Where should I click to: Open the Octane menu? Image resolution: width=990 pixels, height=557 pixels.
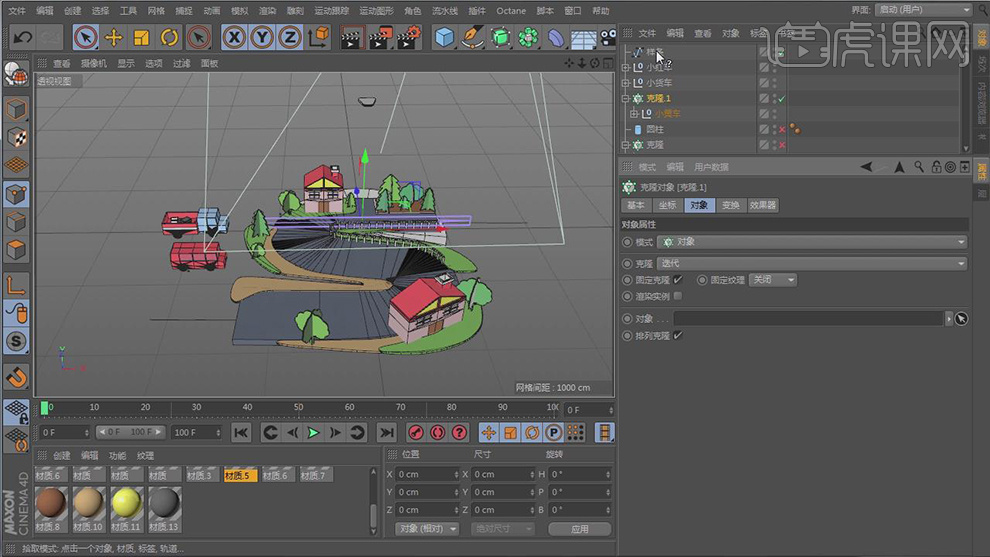pyautogui.click(x=511, y=11)
